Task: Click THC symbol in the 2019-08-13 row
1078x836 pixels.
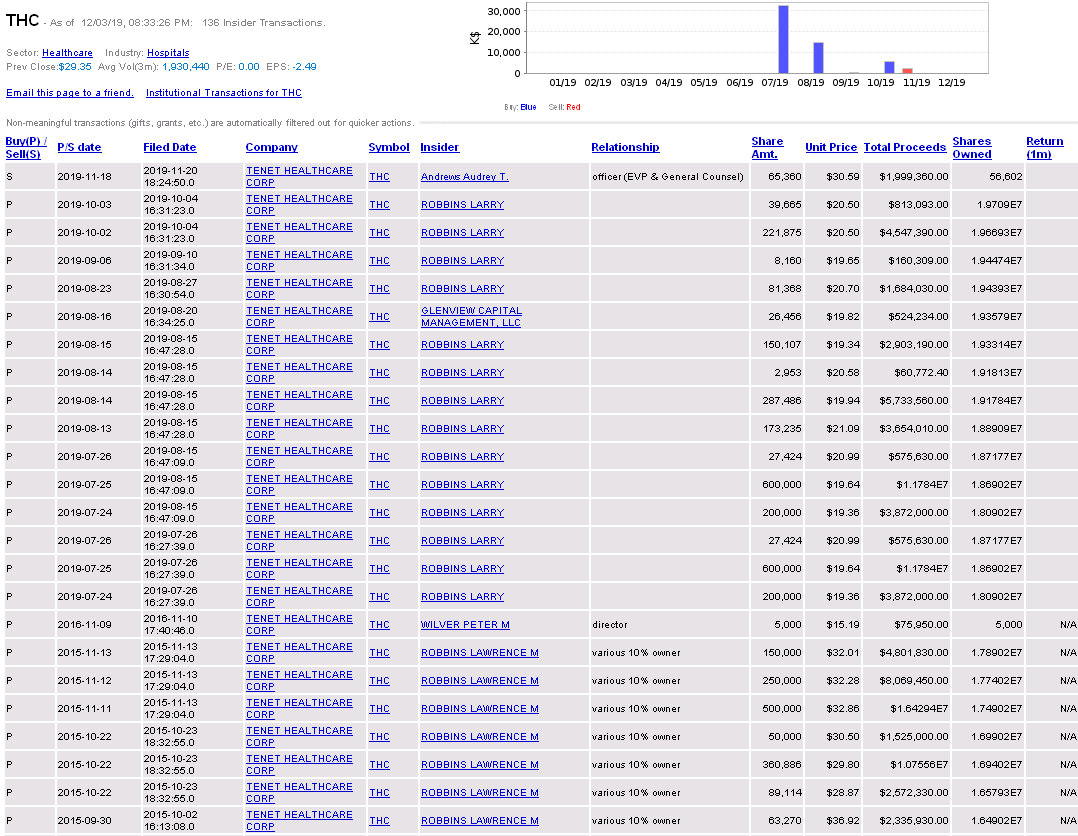Action: click(380, 429)
